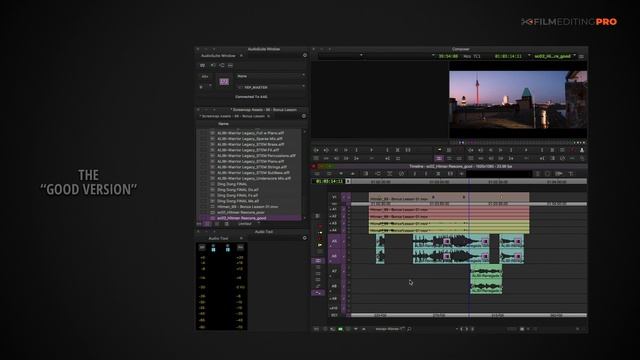Toggle the A1 track selector
The width and height of the screenshot is (640, 360).
coord(333,209)
